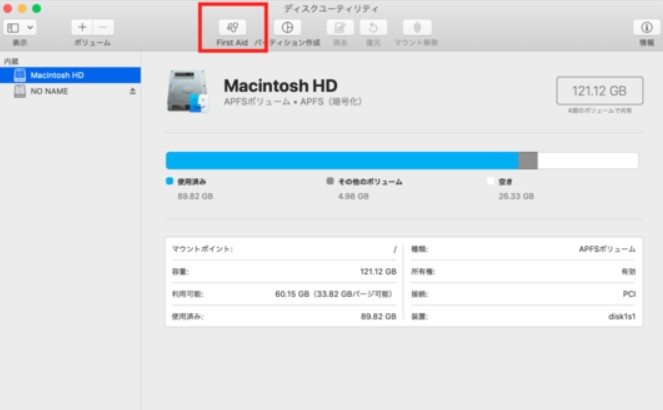This screenshot has height=410, width=663.
Task: Click the 26.33 GB free space value
Action: (516, 196)
